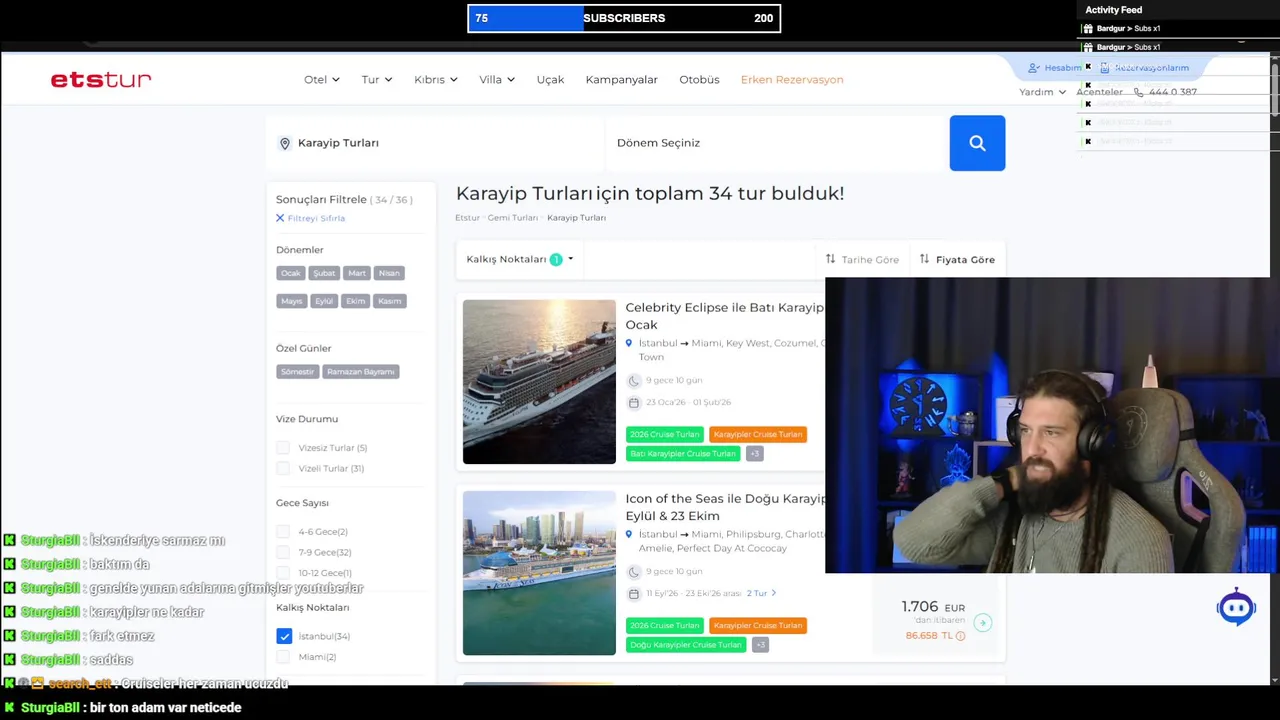Check the 7-9 Gece(32) filter
1280x720 pixels.
click(x=283, y=553)
